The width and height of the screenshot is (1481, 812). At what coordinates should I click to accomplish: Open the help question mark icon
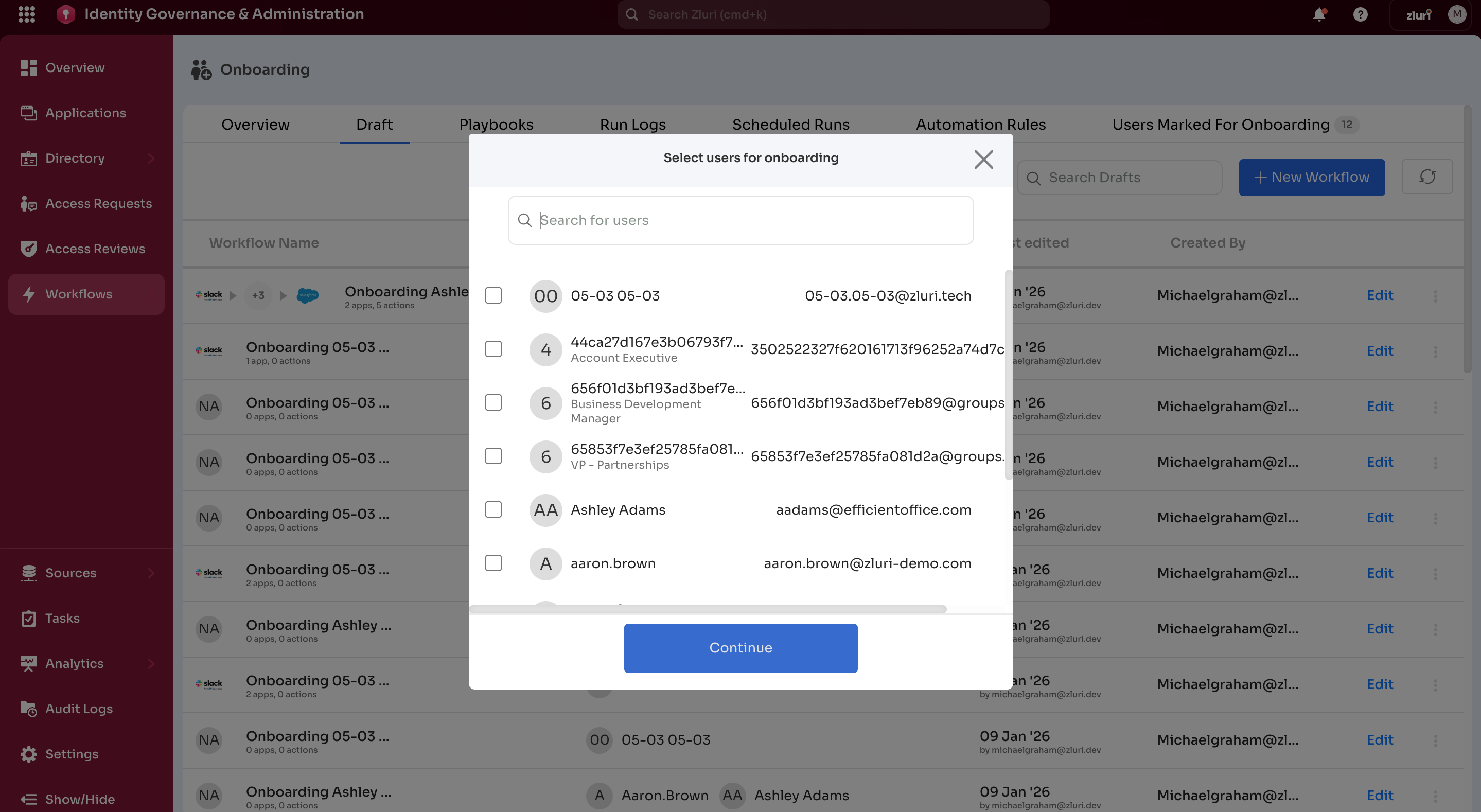click(1360, 14)
